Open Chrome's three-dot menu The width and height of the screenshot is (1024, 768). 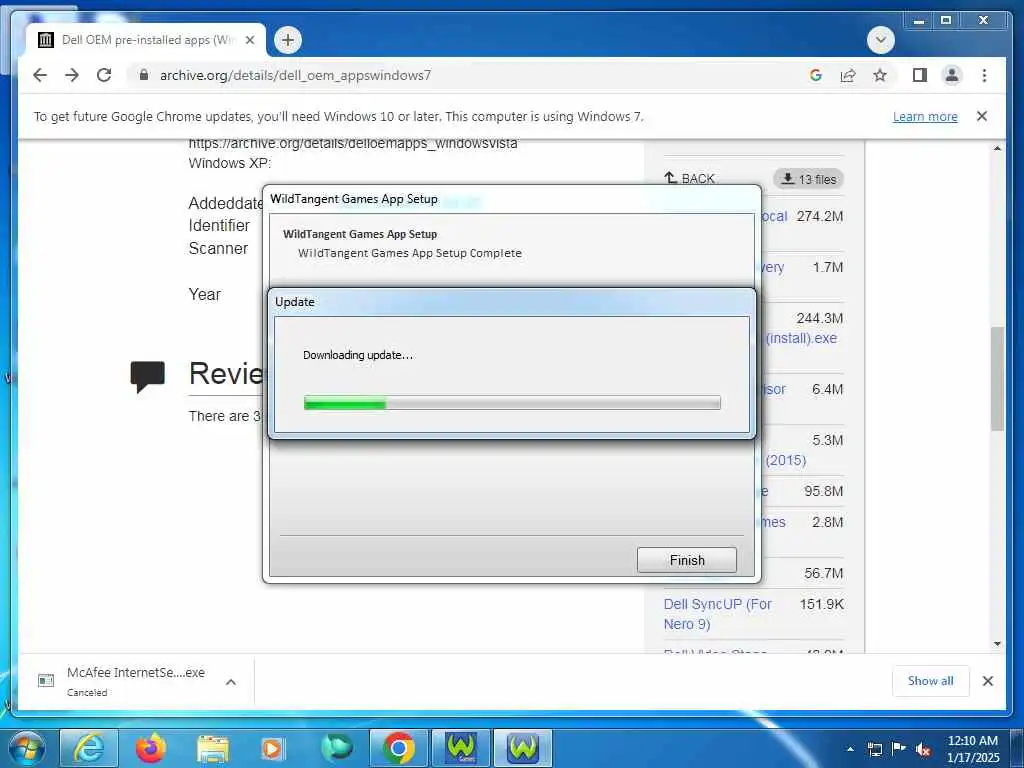coord(984,75)
